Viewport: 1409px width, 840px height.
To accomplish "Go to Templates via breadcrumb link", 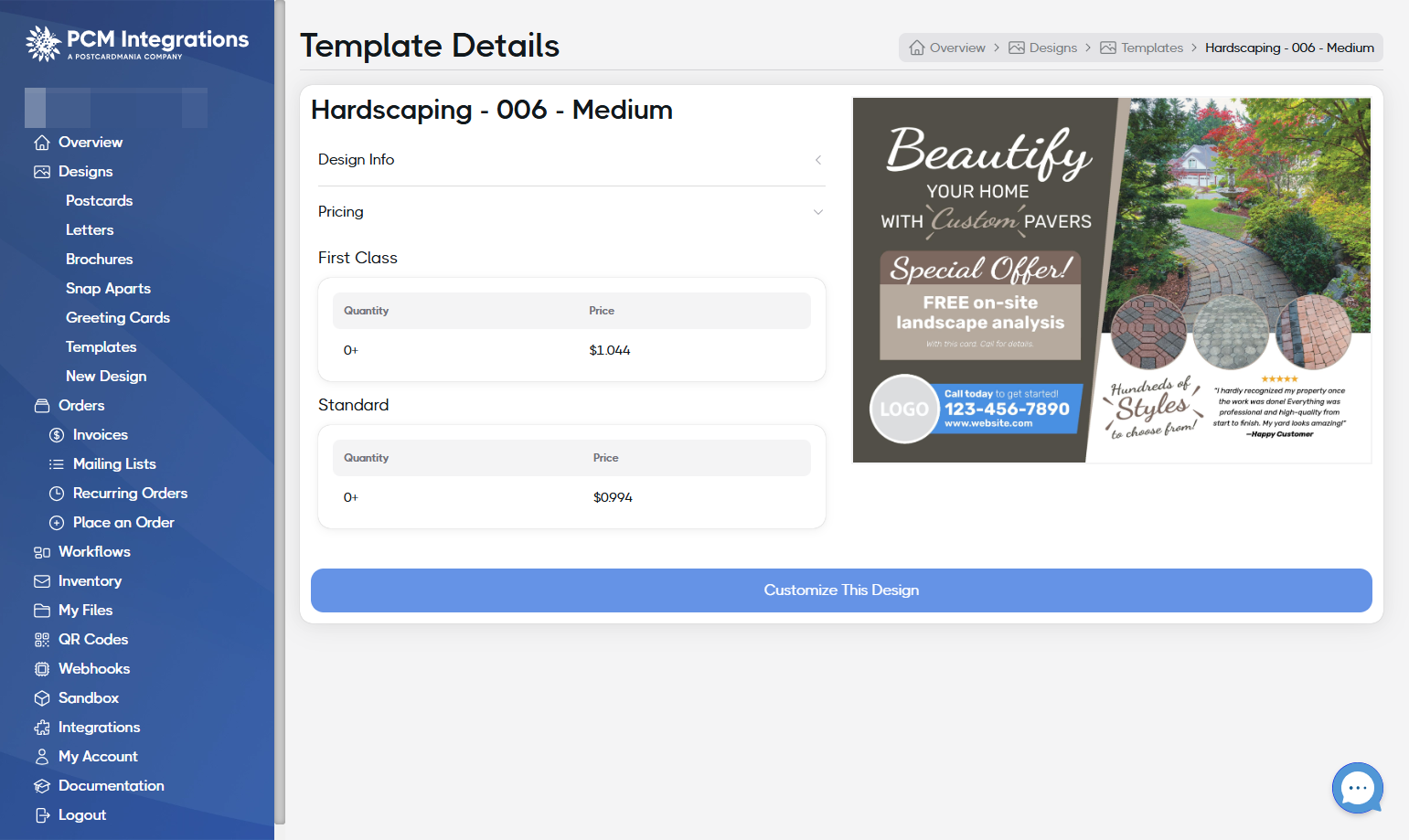I will (x=1152, y=48).
